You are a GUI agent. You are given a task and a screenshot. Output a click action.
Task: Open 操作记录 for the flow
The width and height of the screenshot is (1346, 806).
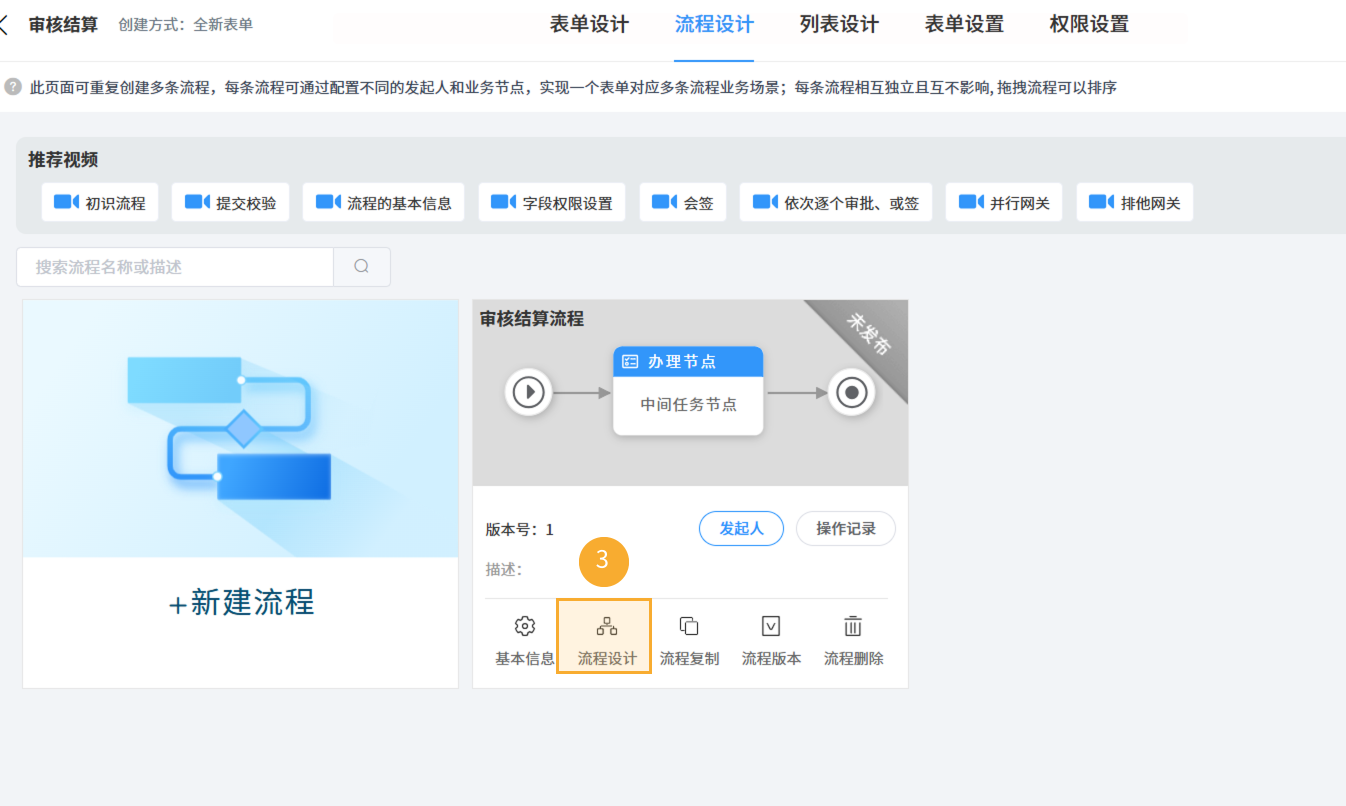(846, 529)
